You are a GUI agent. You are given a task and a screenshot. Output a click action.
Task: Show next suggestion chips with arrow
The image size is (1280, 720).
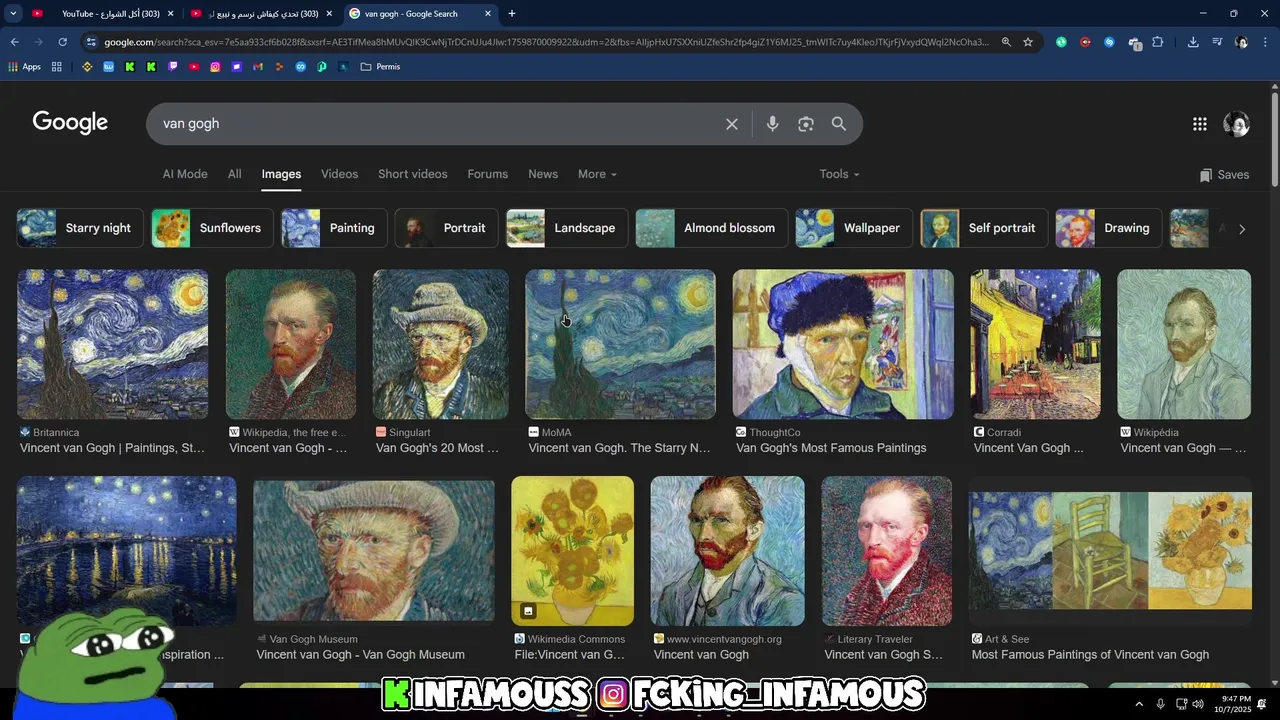(x=1242, y=229)
